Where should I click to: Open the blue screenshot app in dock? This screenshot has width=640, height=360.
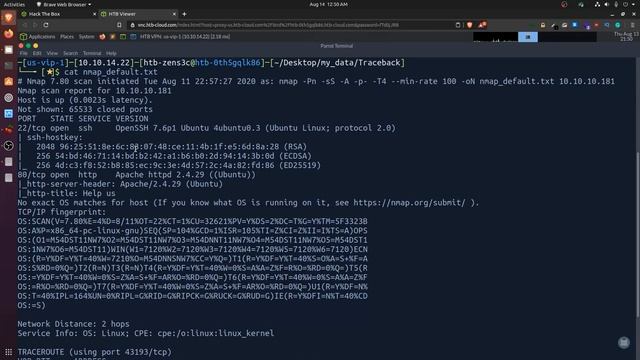[x=9, y=114]
